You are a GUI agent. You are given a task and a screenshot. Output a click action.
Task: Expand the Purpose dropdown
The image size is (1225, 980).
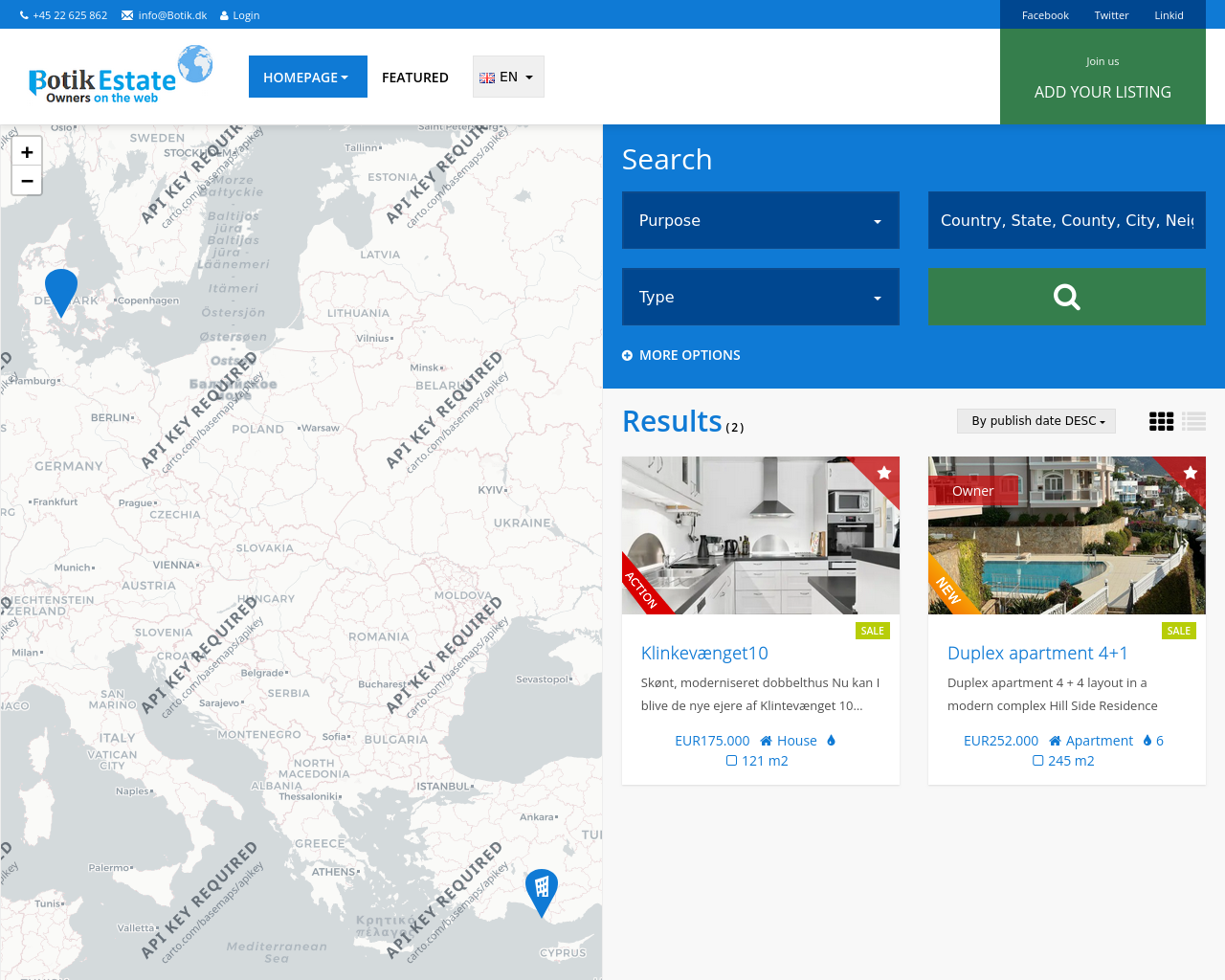point(761,220)
